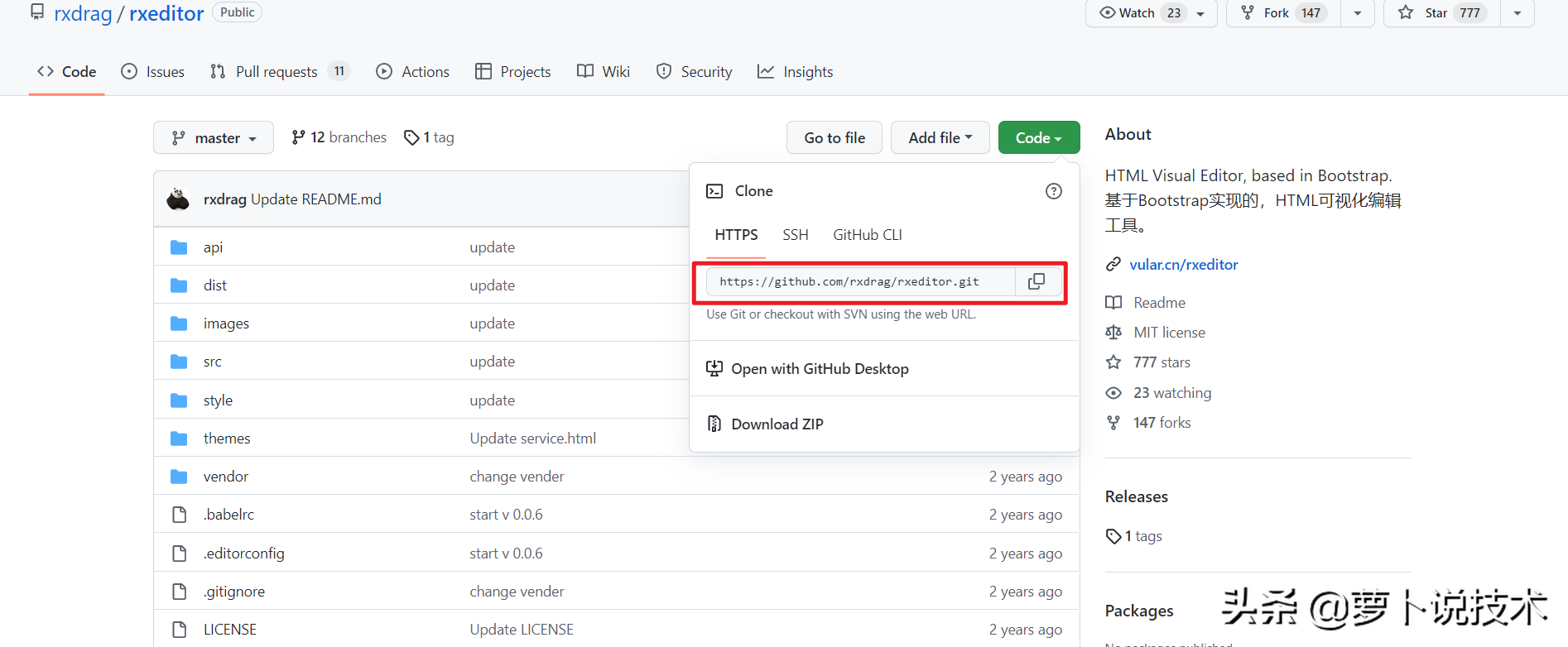1568x647 pixels.
Task: Click the Readme book icon
Action: click(1113, 303)
